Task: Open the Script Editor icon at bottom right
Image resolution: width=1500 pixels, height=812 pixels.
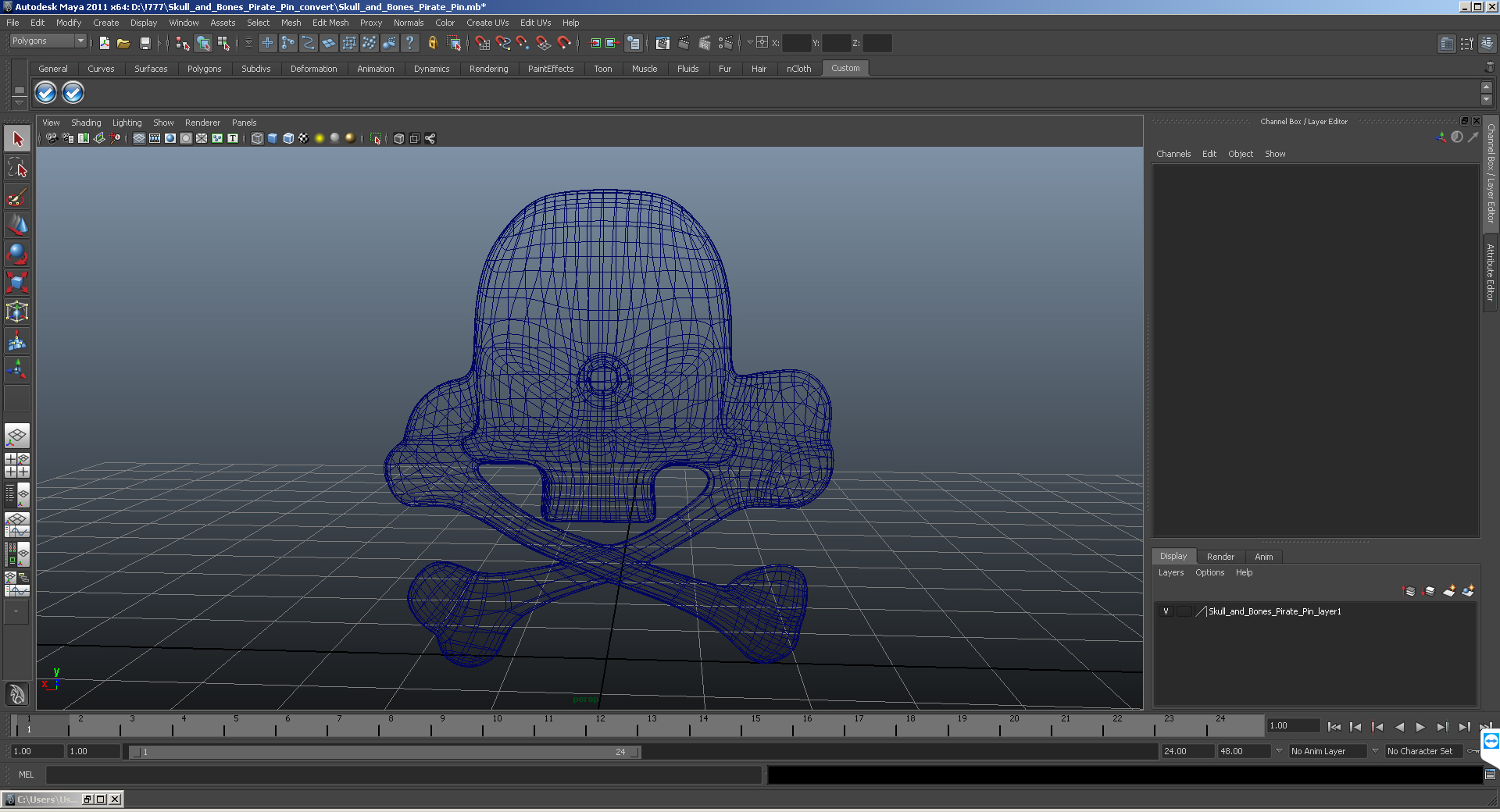Action: tap(1490, 775)
